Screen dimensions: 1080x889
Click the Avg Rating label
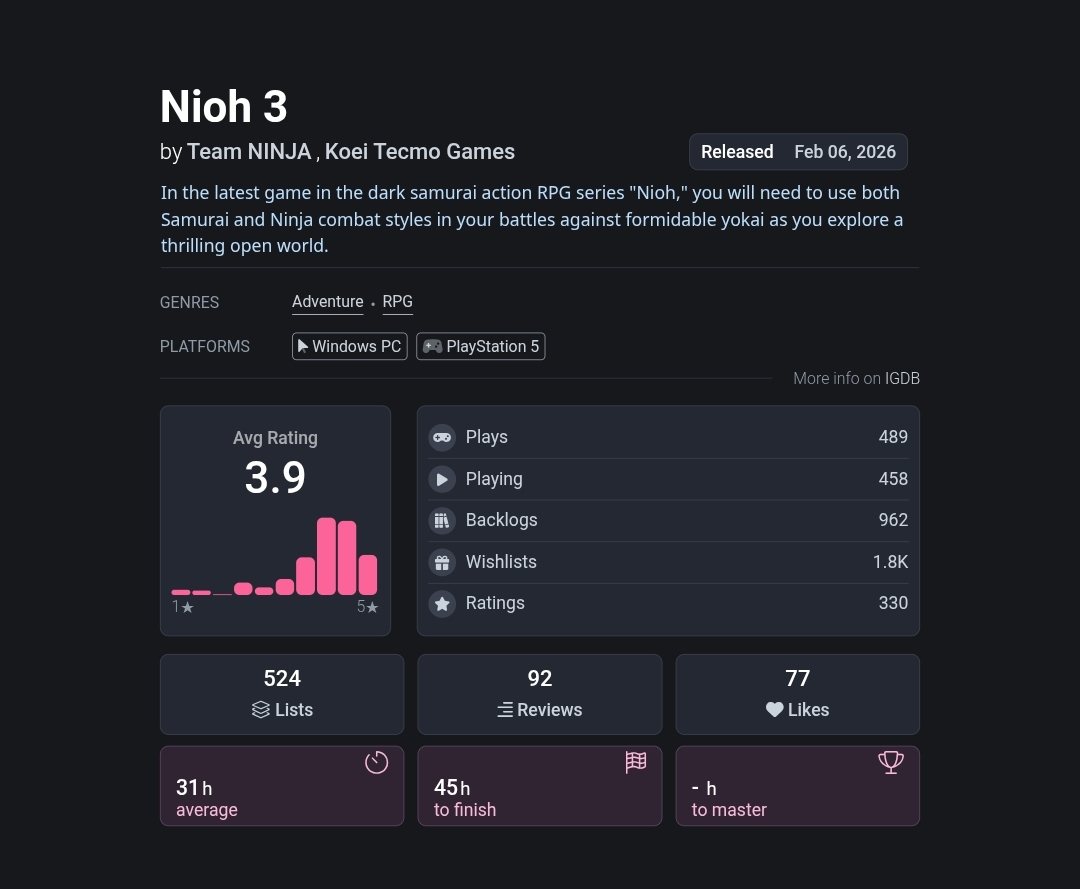point(275,438)
